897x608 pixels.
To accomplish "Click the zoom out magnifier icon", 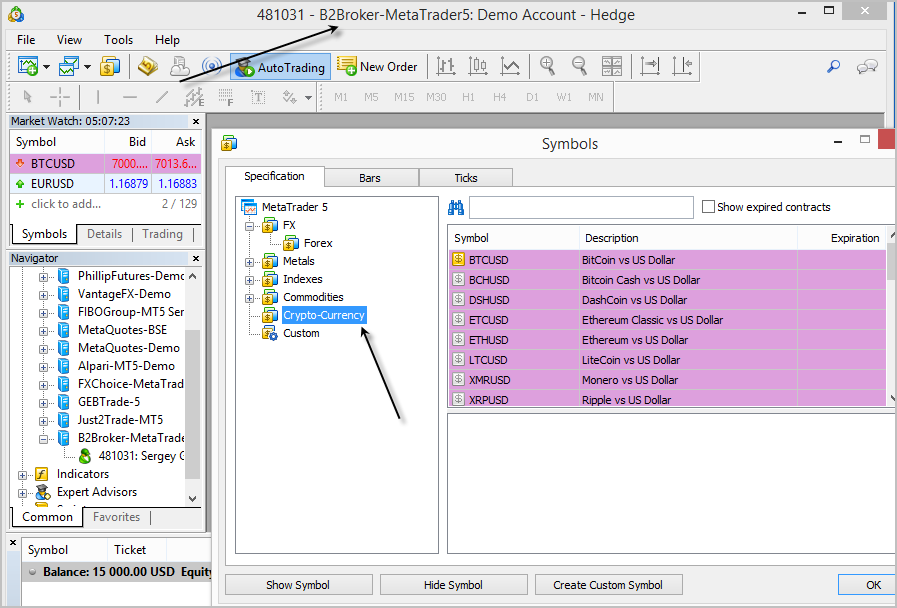I will click(580, 66).
